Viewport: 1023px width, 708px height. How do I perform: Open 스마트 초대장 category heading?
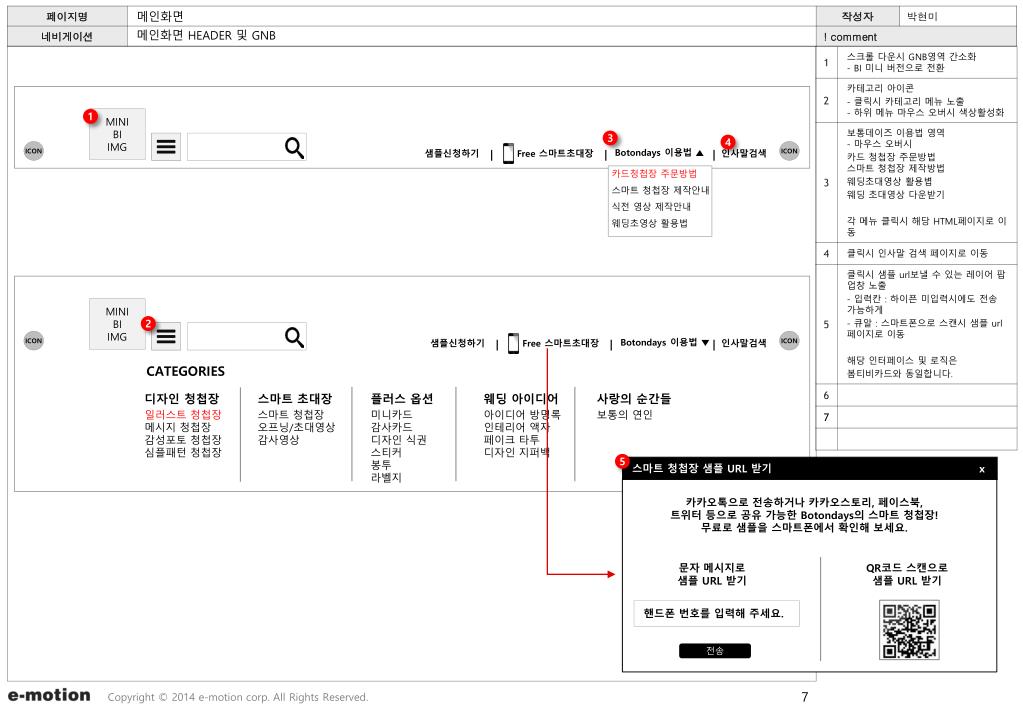295,399
